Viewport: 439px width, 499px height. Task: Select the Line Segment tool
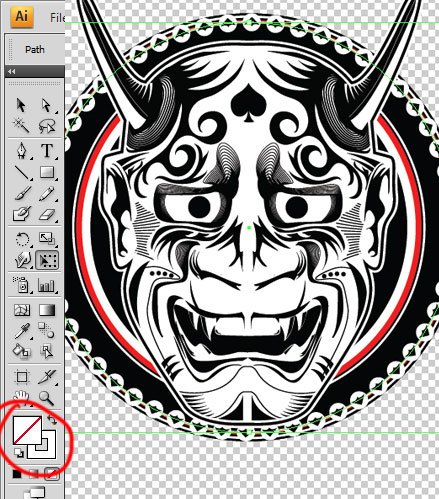[22, 172]
